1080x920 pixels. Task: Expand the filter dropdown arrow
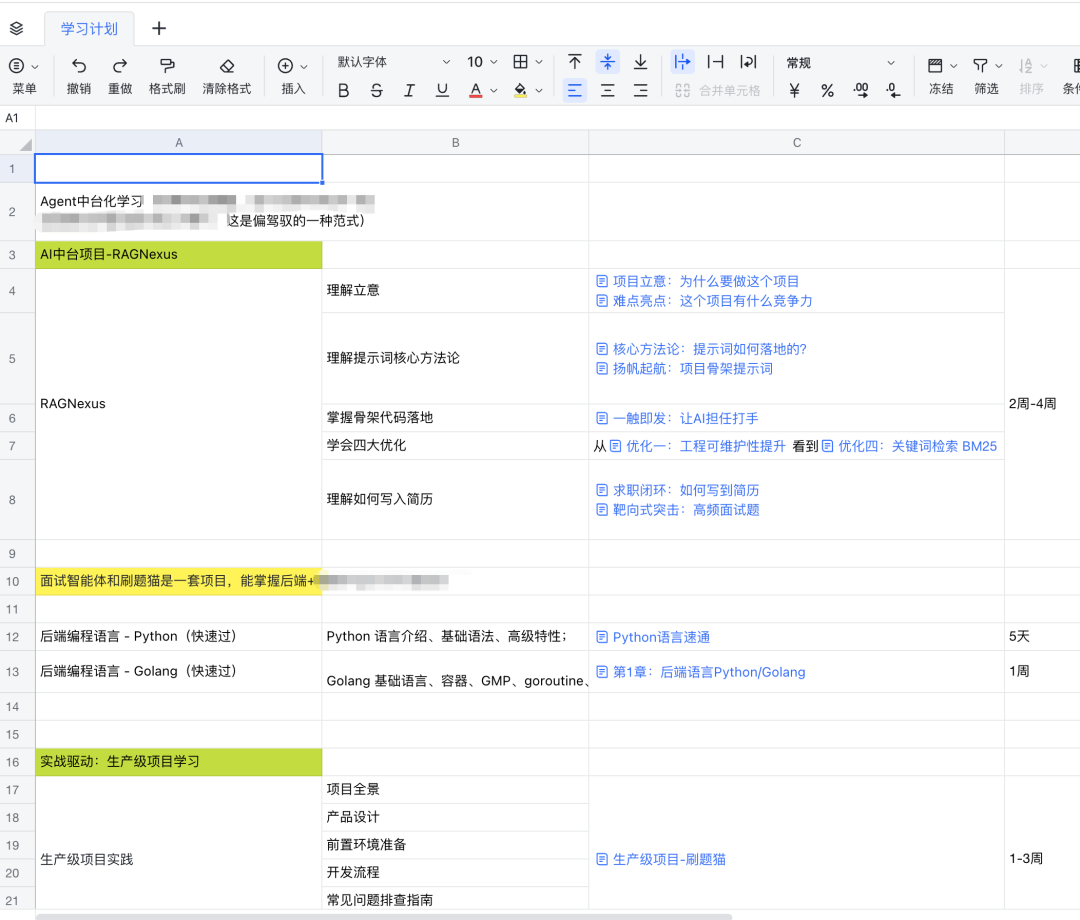tap(999, 66)
